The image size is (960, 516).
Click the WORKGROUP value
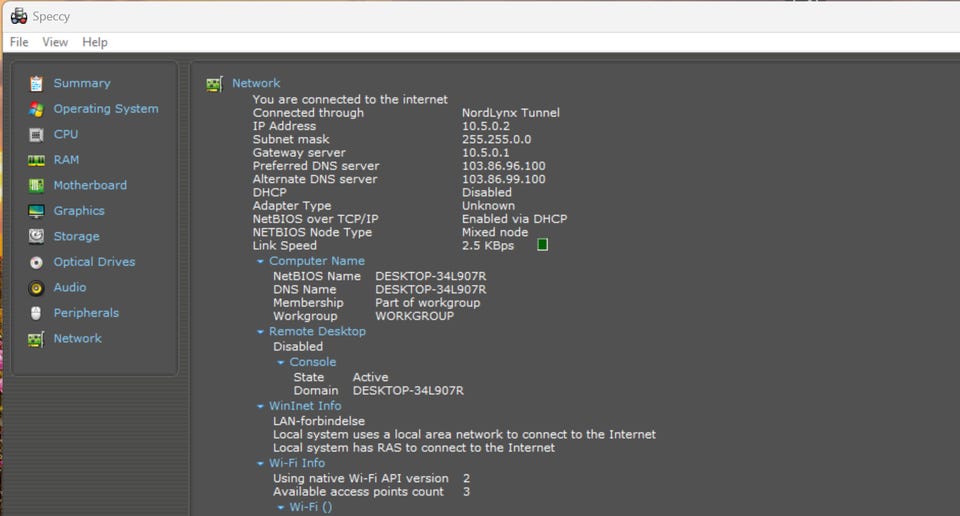click(414, 316)
